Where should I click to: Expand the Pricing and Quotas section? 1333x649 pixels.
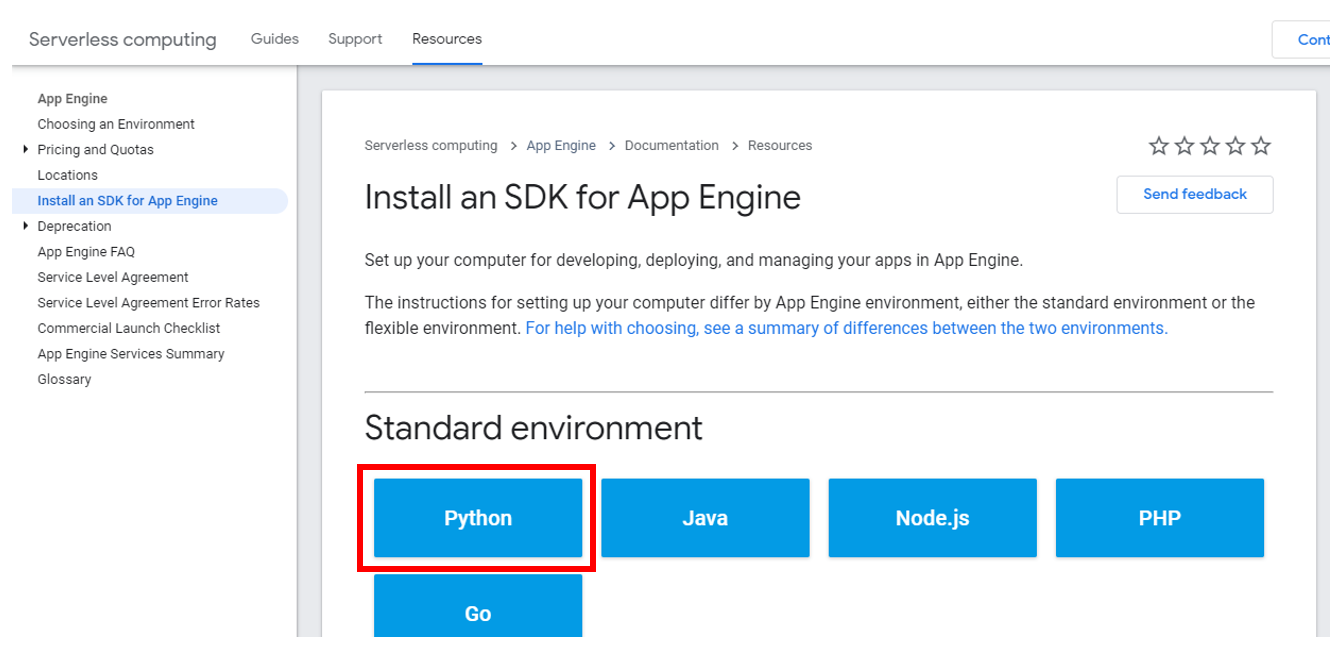tap(26, 150)
